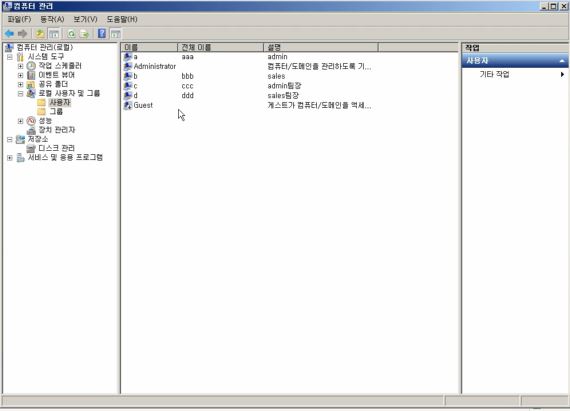Expand the 서비스 및 응용 프로그램 node
This screenshot has height=411, width=570.
(9, 158)
